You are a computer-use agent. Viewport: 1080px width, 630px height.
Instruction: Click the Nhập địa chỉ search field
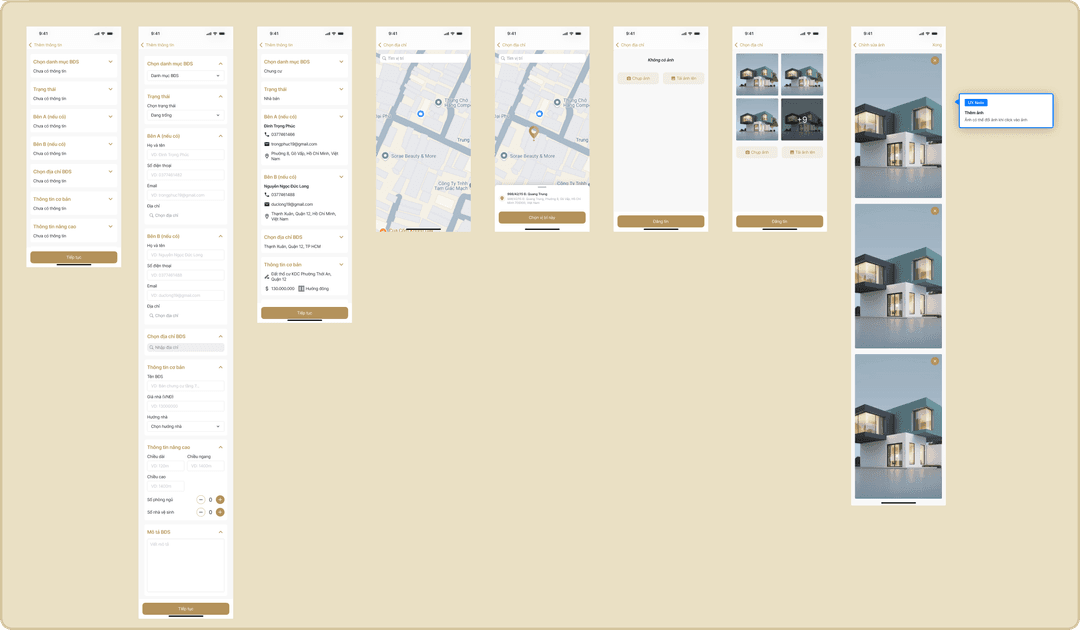click(x=185, y=347)
